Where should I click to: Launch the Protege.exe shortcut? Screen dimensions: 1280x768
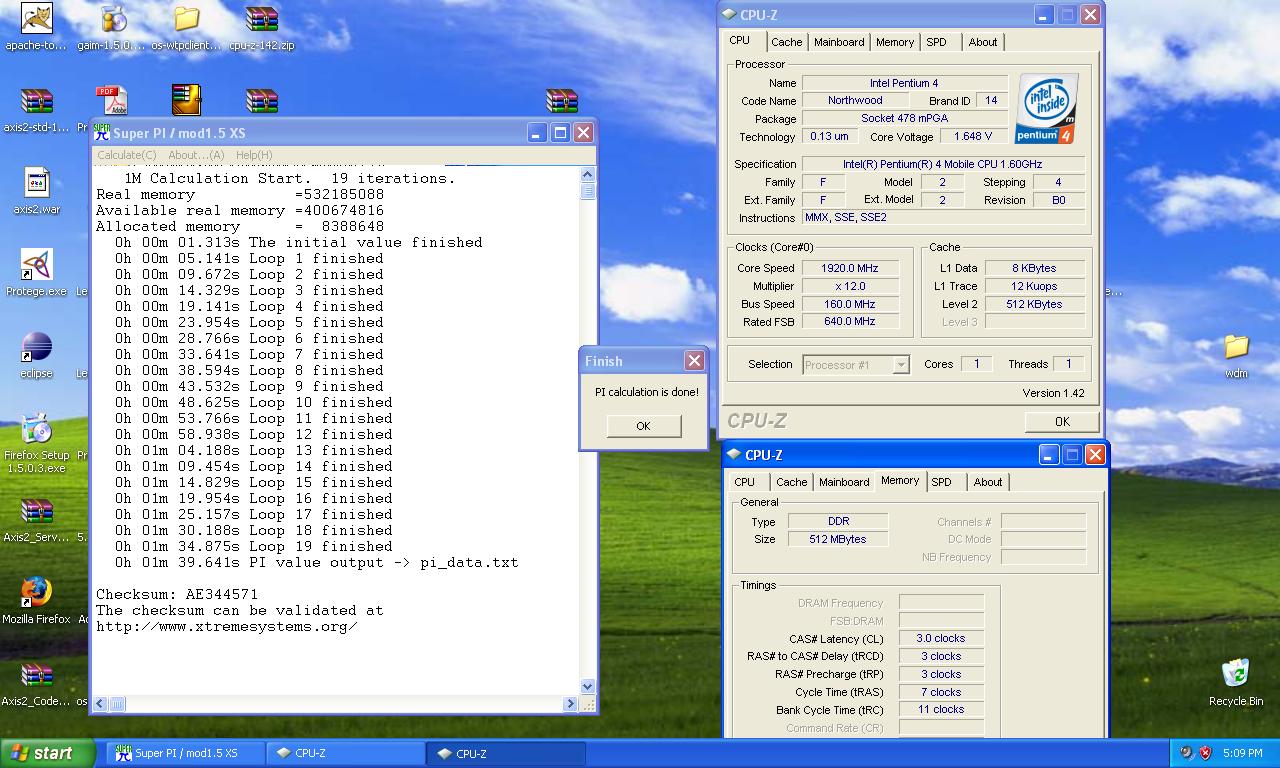pos(37,265)
